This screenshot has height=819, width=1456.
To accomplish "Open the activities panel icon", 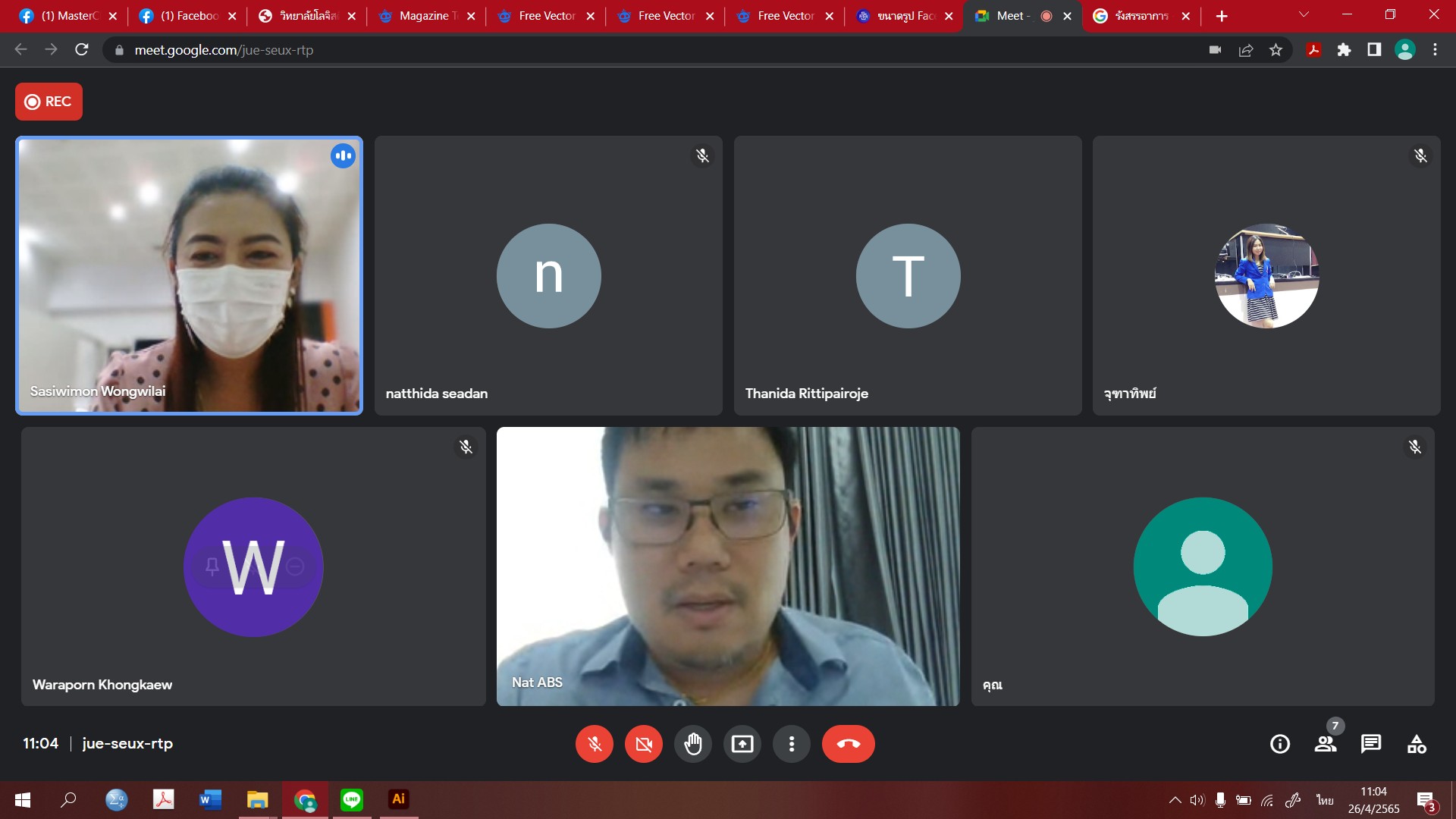I will click(1416, 744).
